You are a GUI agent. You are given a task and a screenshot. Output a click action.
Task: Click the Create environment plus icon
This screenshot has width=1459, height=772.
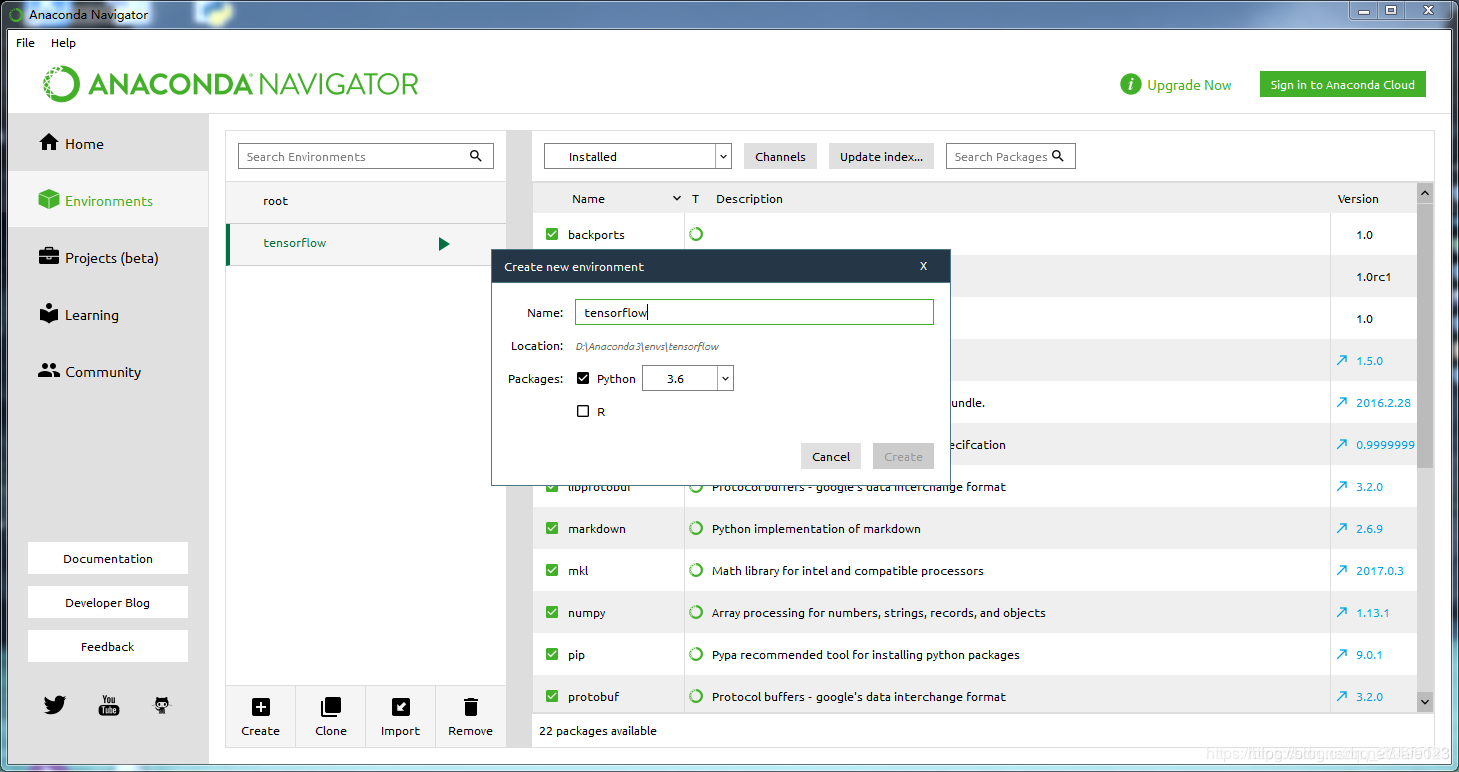click(260, 707)
